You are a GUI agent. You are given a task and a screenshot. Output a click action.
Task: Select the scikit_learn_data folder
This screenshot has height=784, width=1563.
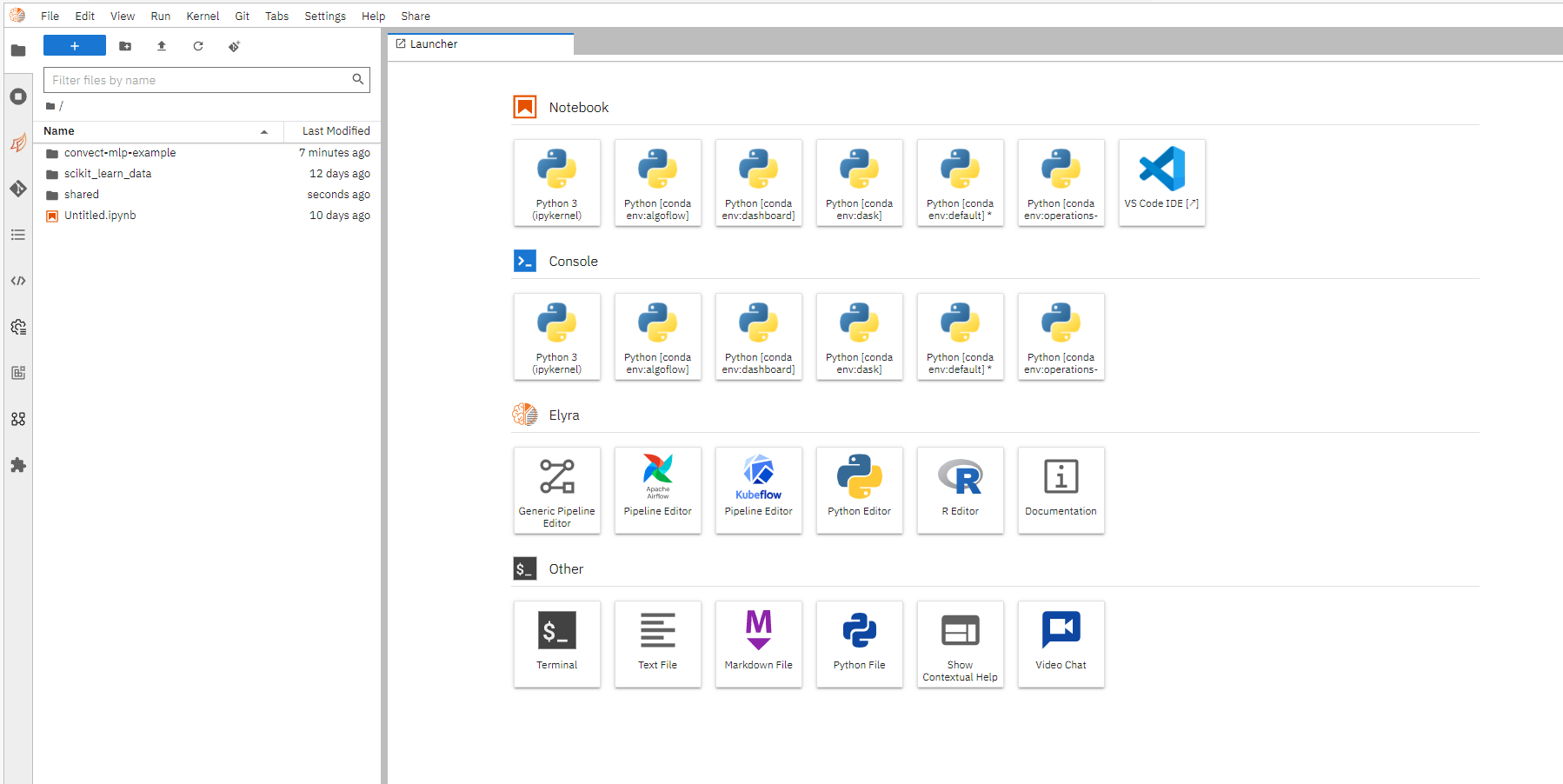pos(208,174)
